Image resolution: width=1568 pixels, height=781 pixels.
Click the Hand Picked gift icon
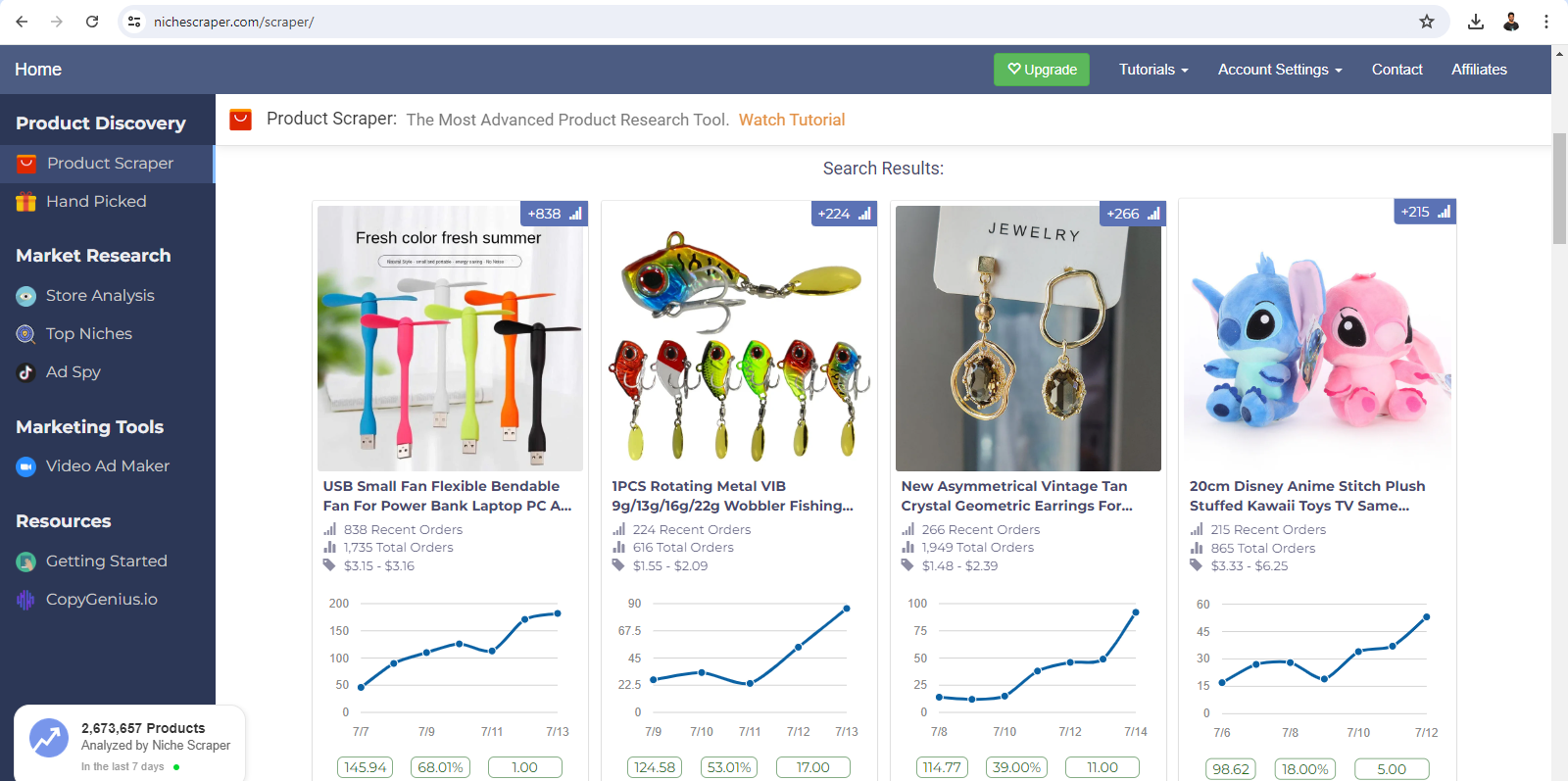coord(26,202)
